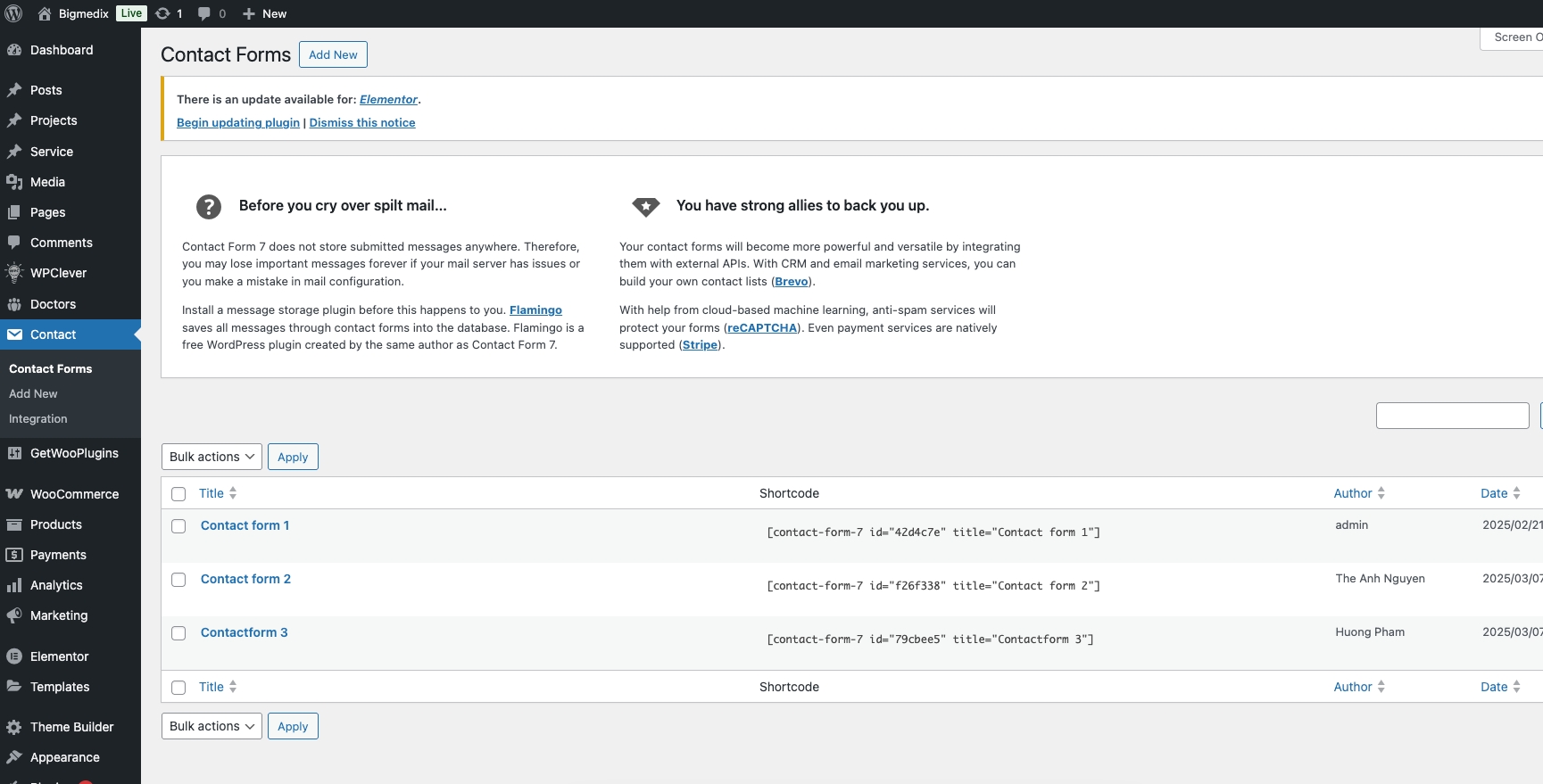The image size is (1543, 784).
Task: Check the select-all box in table header
Action: 178,494
